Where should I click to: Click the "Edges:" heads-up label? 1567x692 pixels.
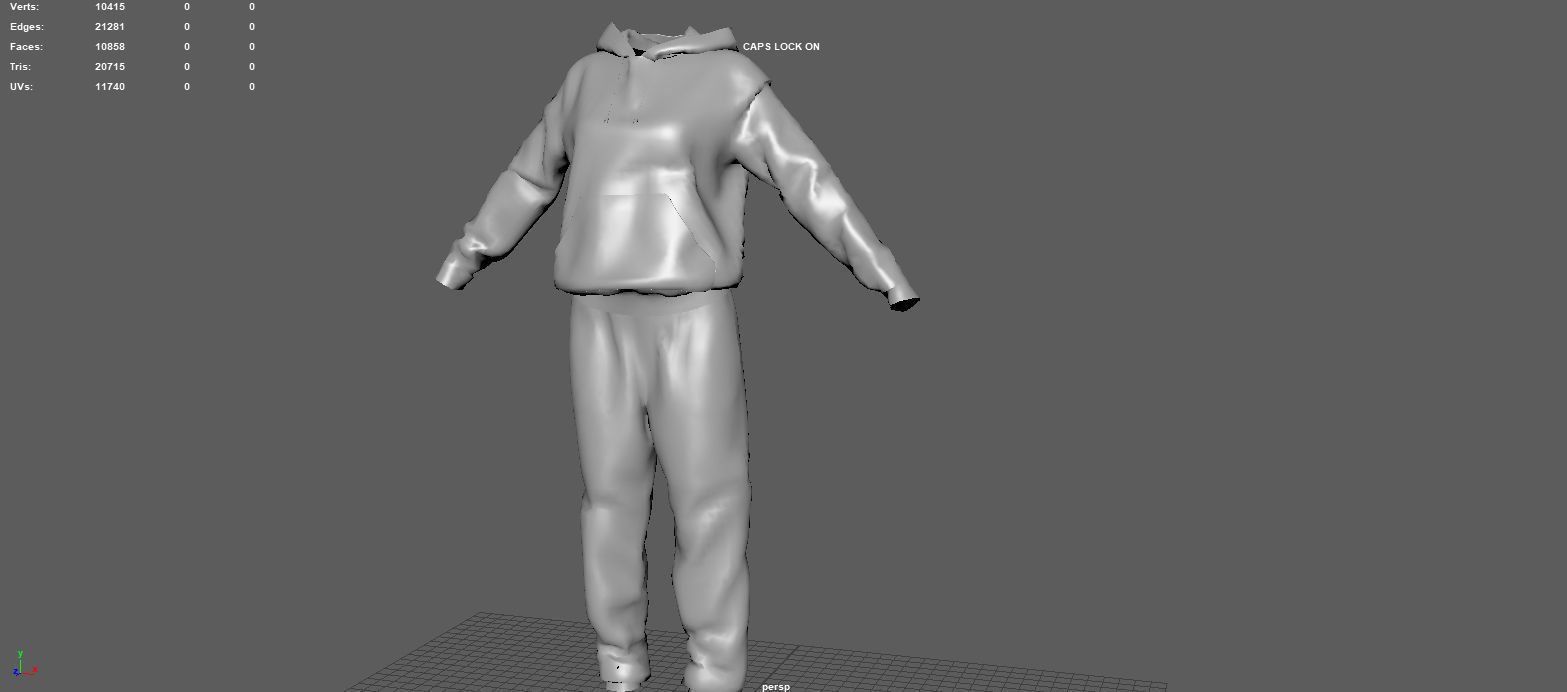27,27
